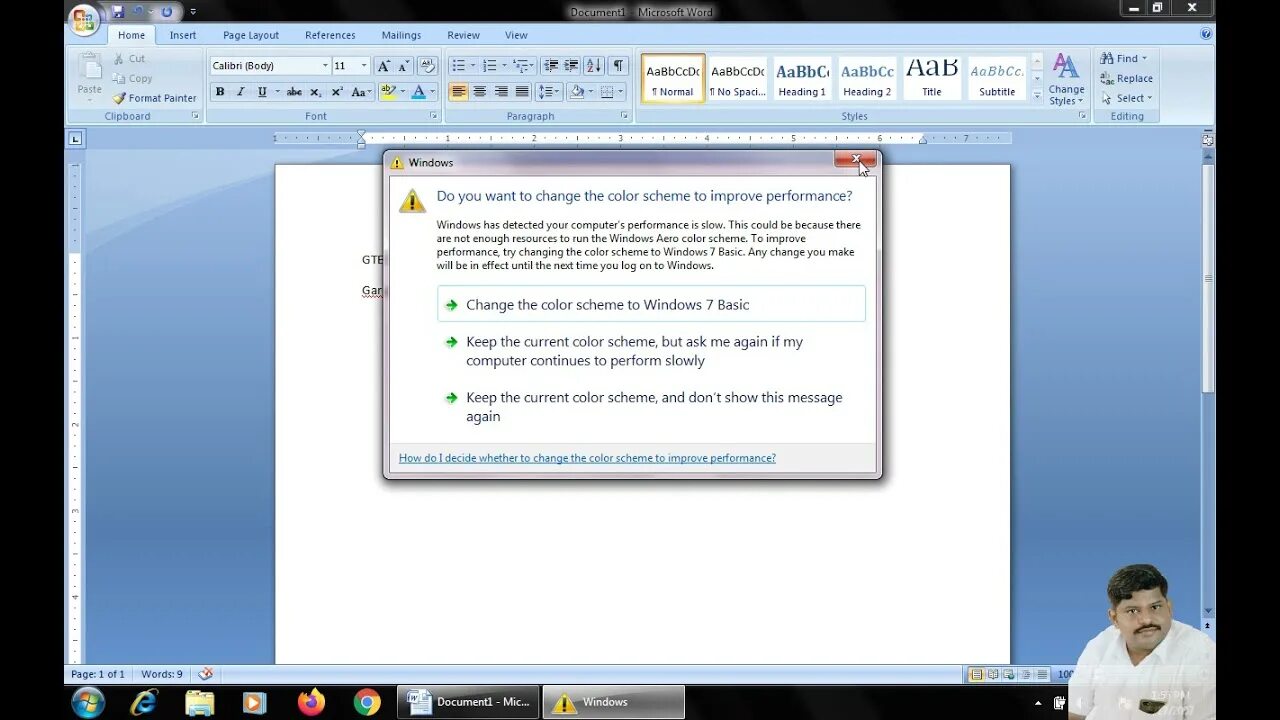
Task: Click the Borders icon in Paragraph group
Action: (x=607, y=92)
